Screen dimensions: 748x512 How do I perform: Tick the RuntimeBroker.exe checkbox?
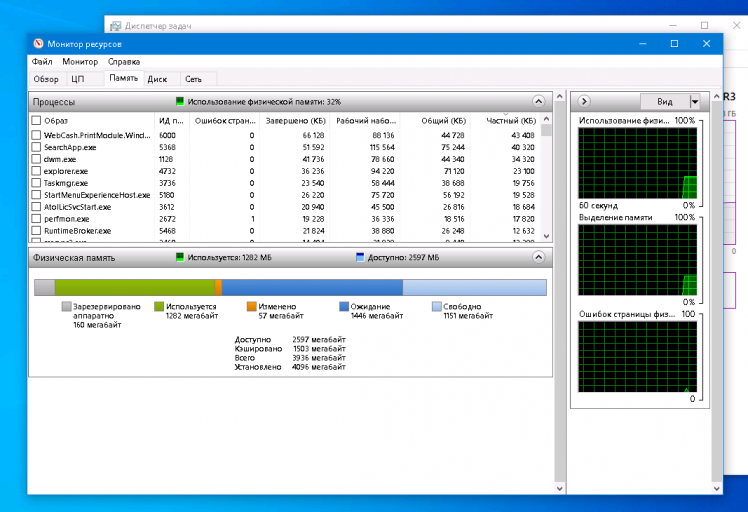[x=36, y=230]
